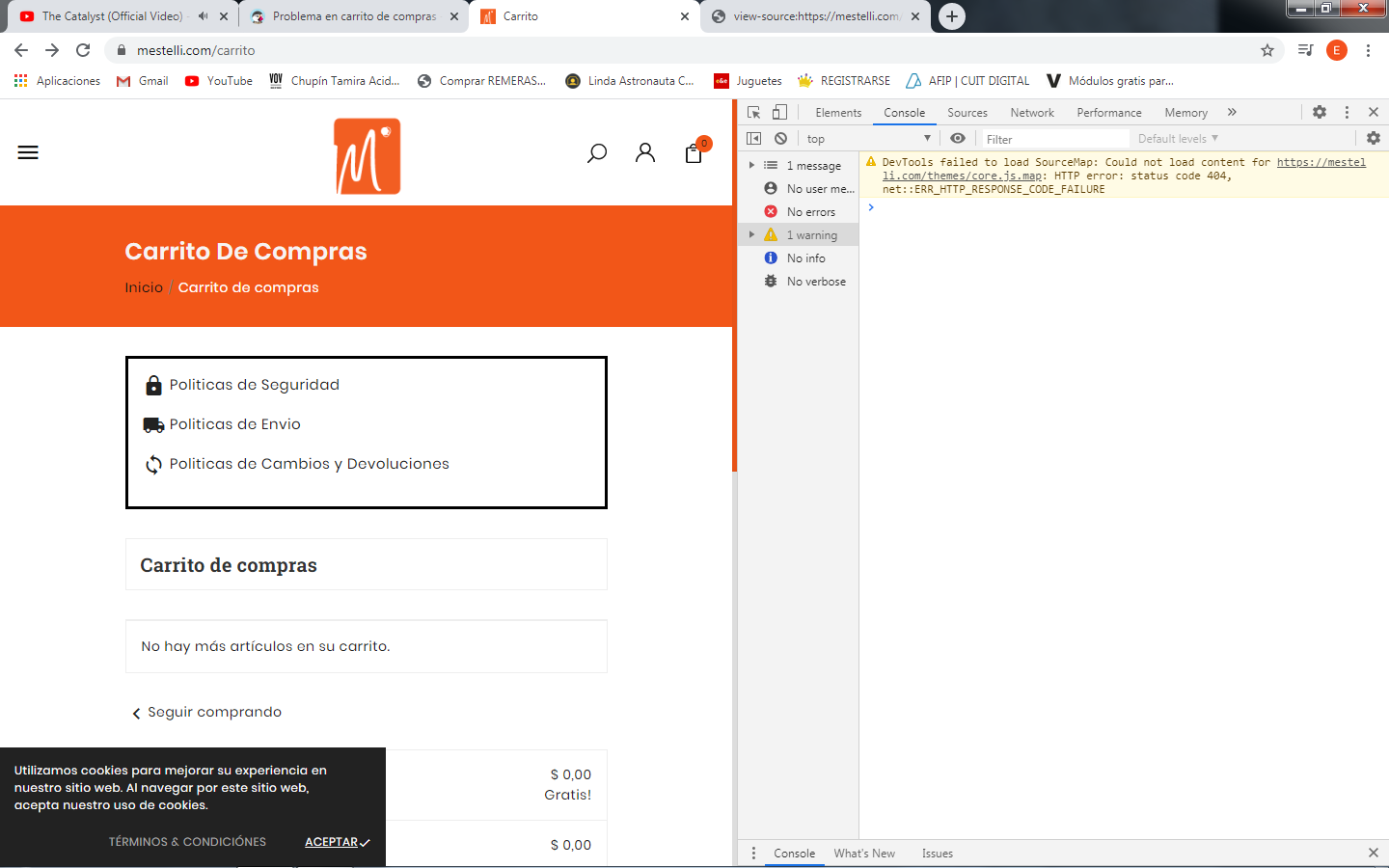Expand the 1 warning group

click(x=751, y=234)
